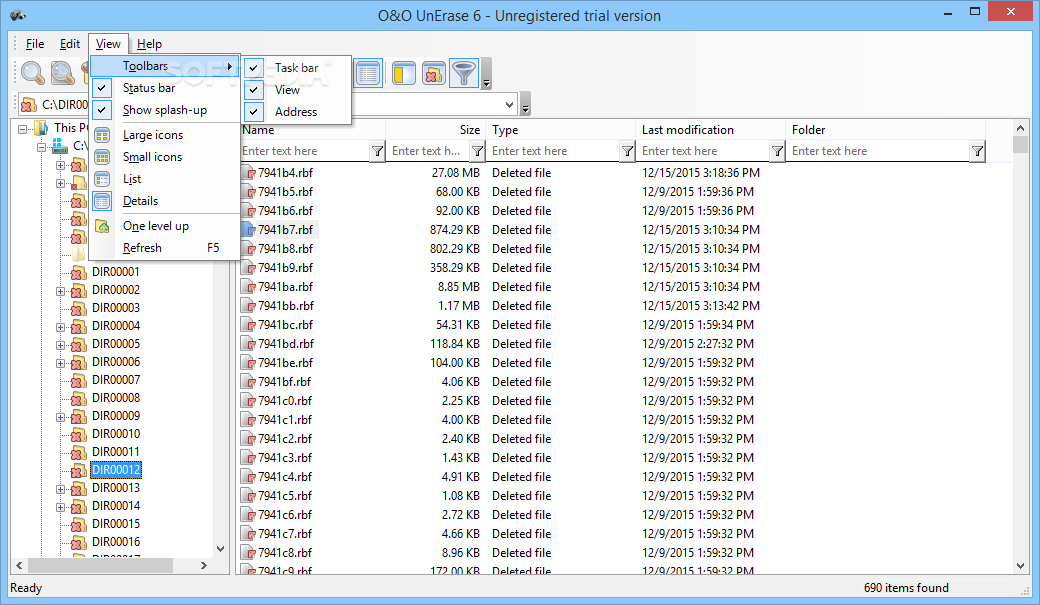This screenshot has width=1040, height=605.
Task: Uncheck the Task bar toolbar option
Action: [253, 68]
